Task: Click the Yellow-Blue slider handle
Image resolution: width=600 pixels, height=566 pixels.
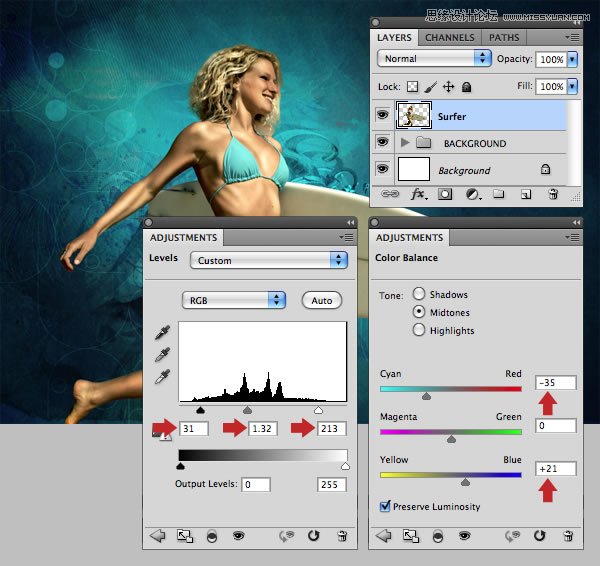Action: (465, 482)
